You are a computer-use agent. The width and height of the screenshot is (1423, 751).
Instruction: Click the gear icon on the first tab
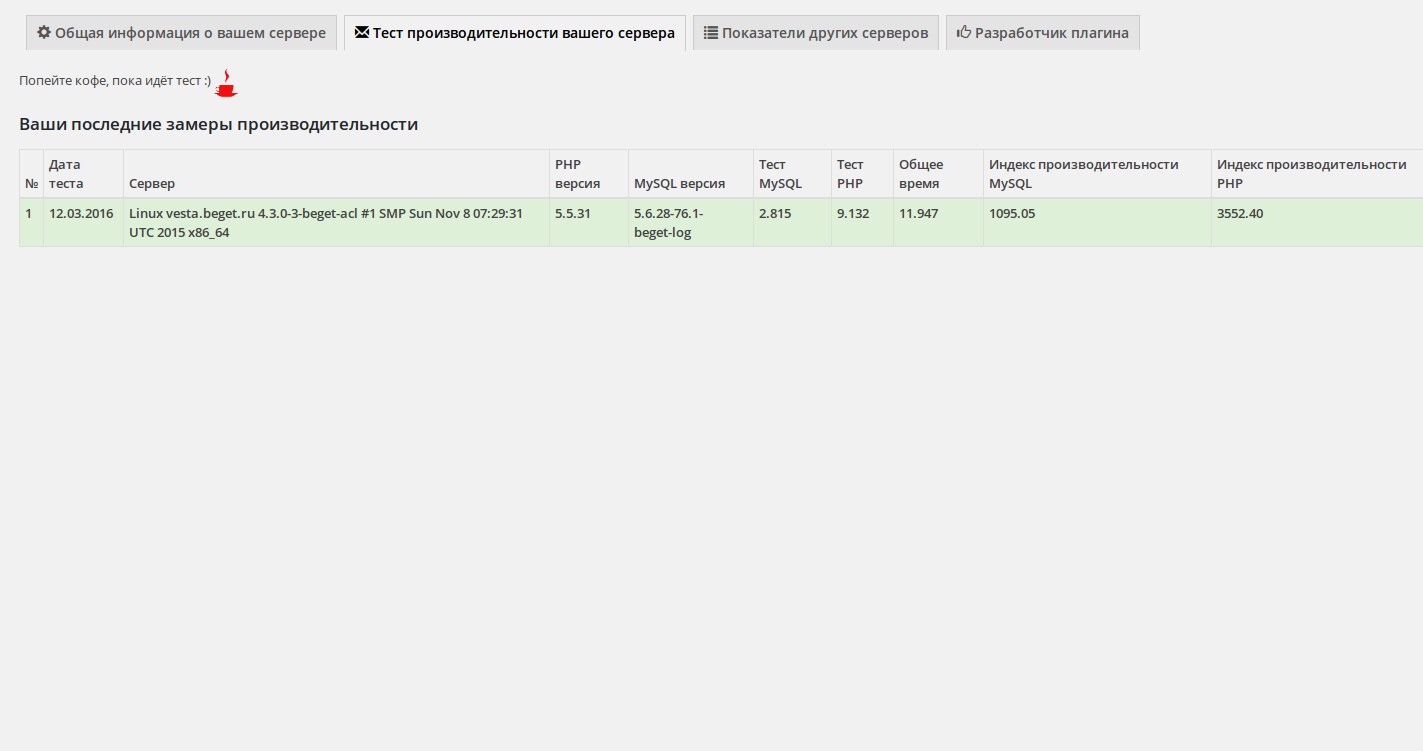pyautogui.click(x=44, y=32)
